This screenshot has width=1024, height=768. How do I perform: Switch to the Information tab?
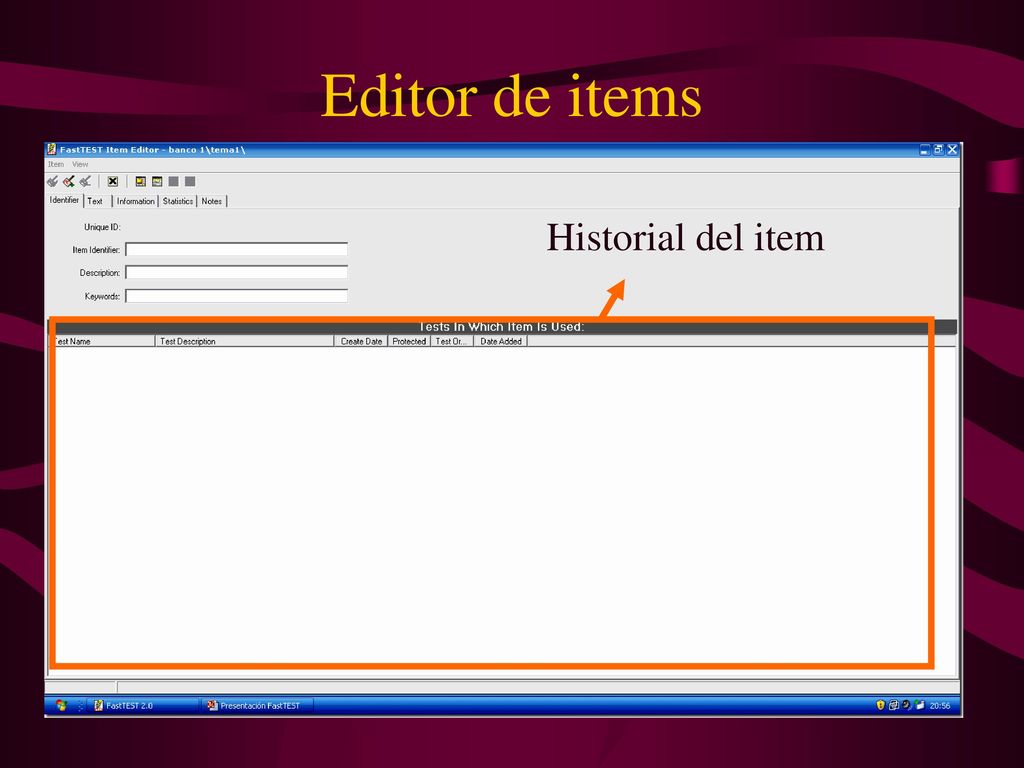tap(136, 201)
